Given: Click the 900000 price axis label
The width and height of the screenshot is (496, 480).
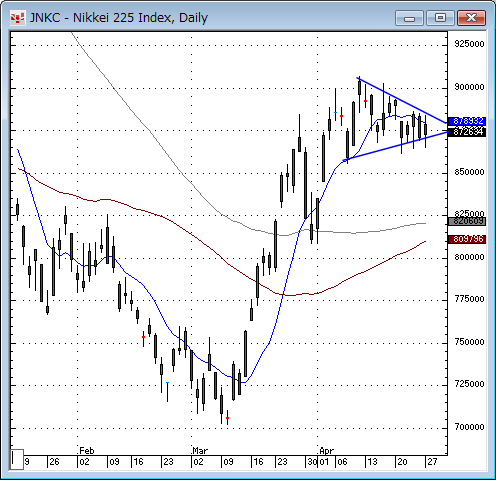Looking at the screenshot, I should click(469, 87).
